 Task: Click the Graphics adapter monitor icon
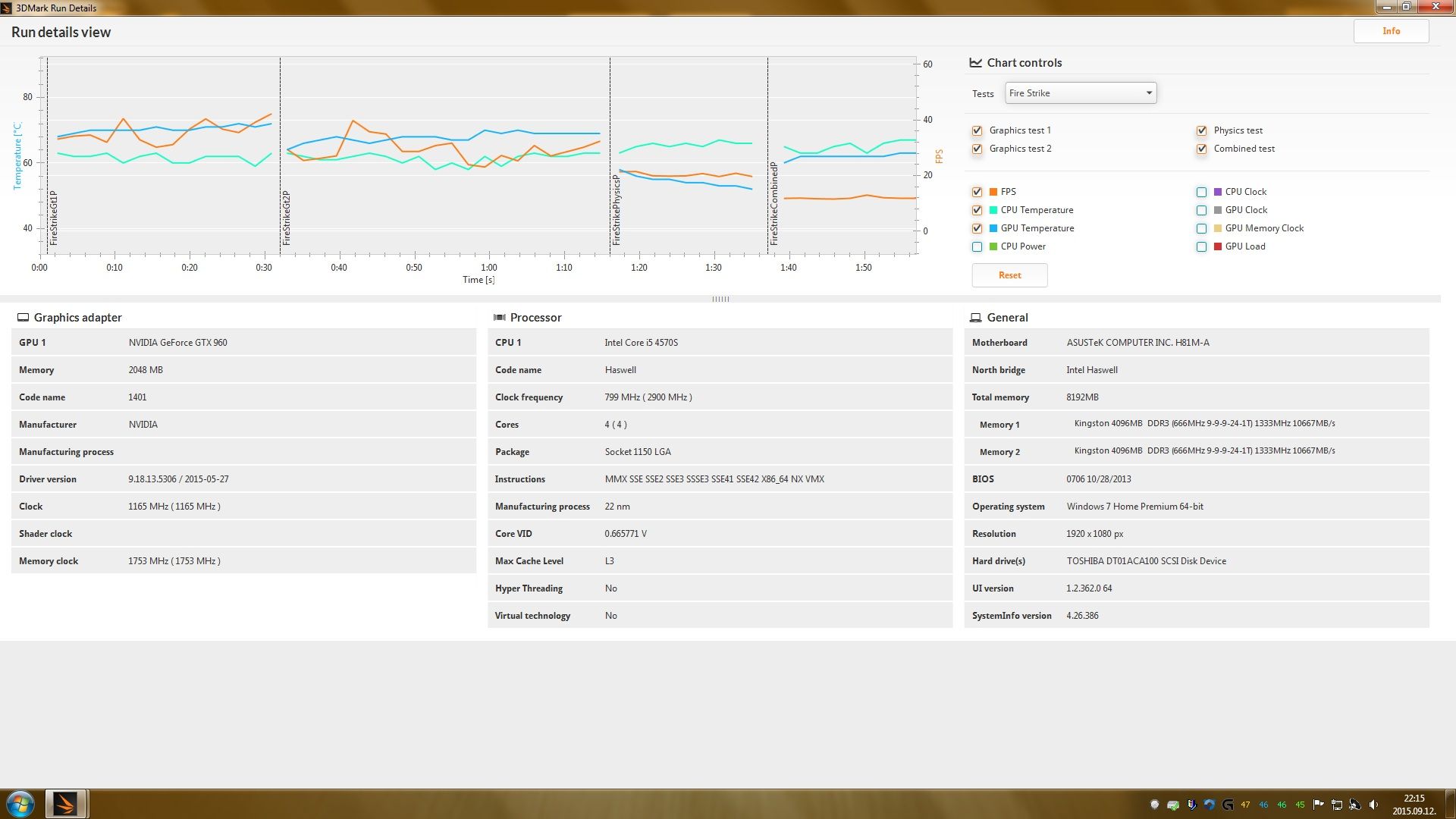[23, 318]
